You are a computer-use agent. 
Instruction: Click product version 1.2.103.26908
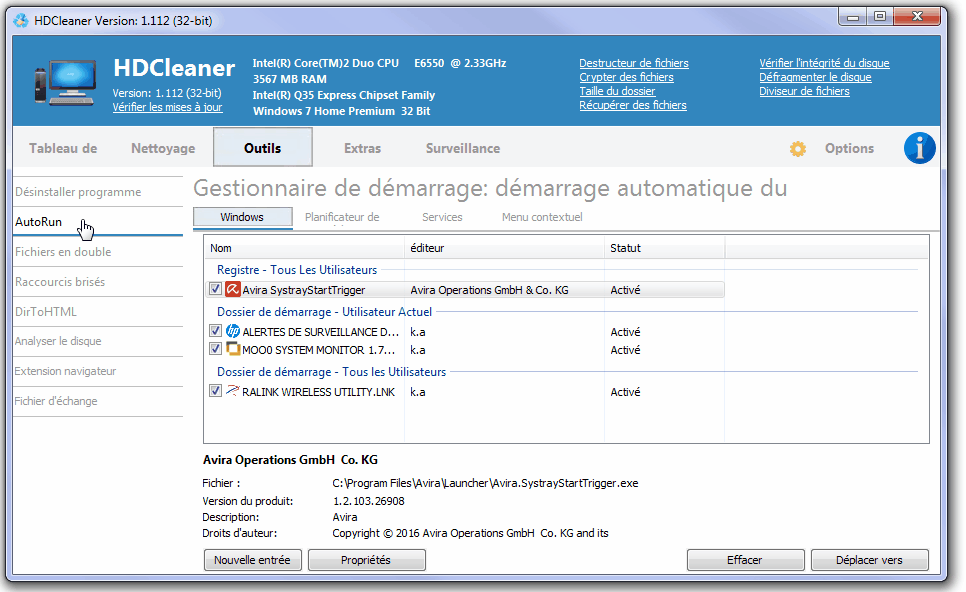[x=368, y=501]
